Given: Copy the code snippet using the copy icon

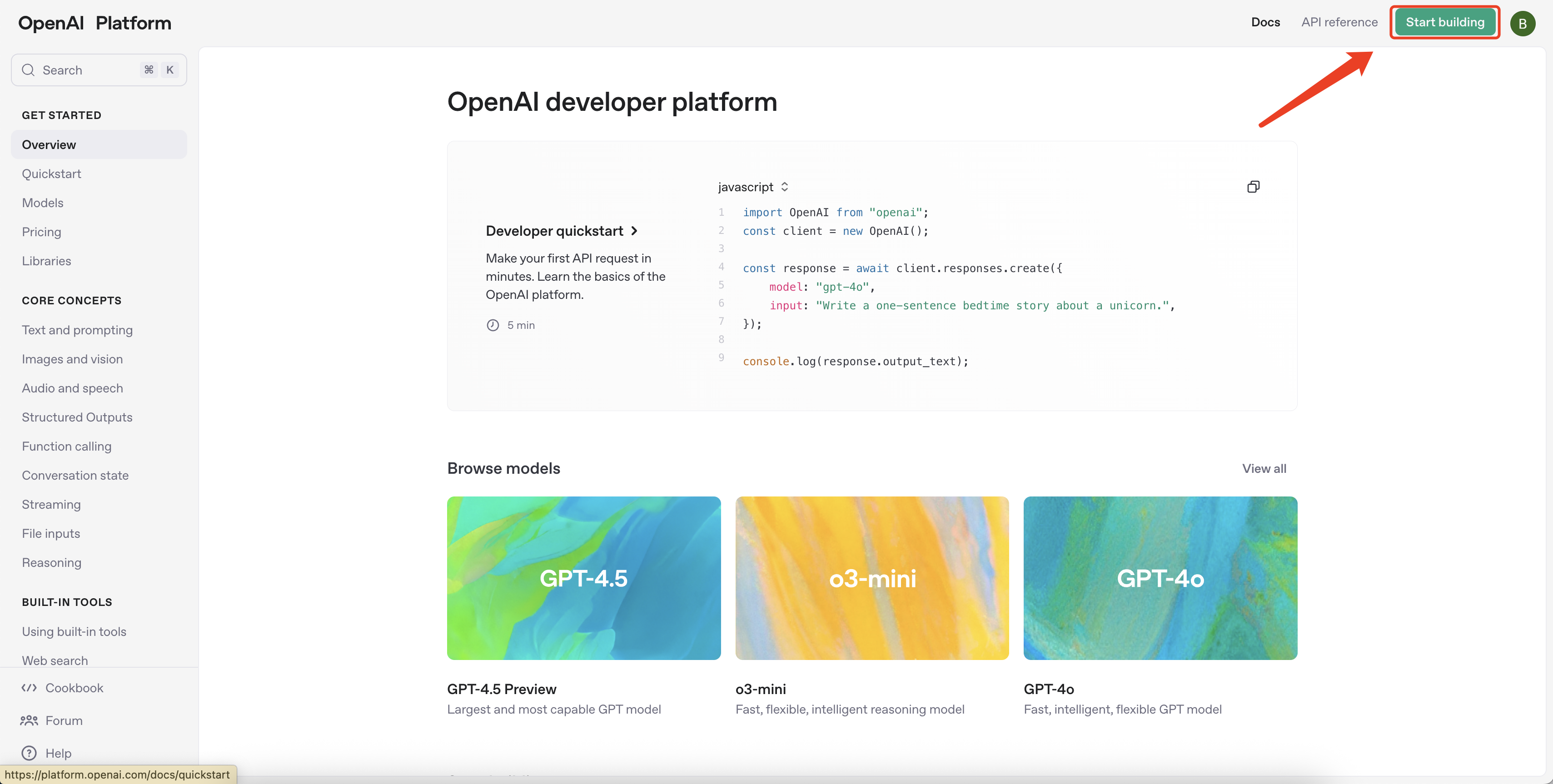Looking at the screenshot, I should (1254, 187).
